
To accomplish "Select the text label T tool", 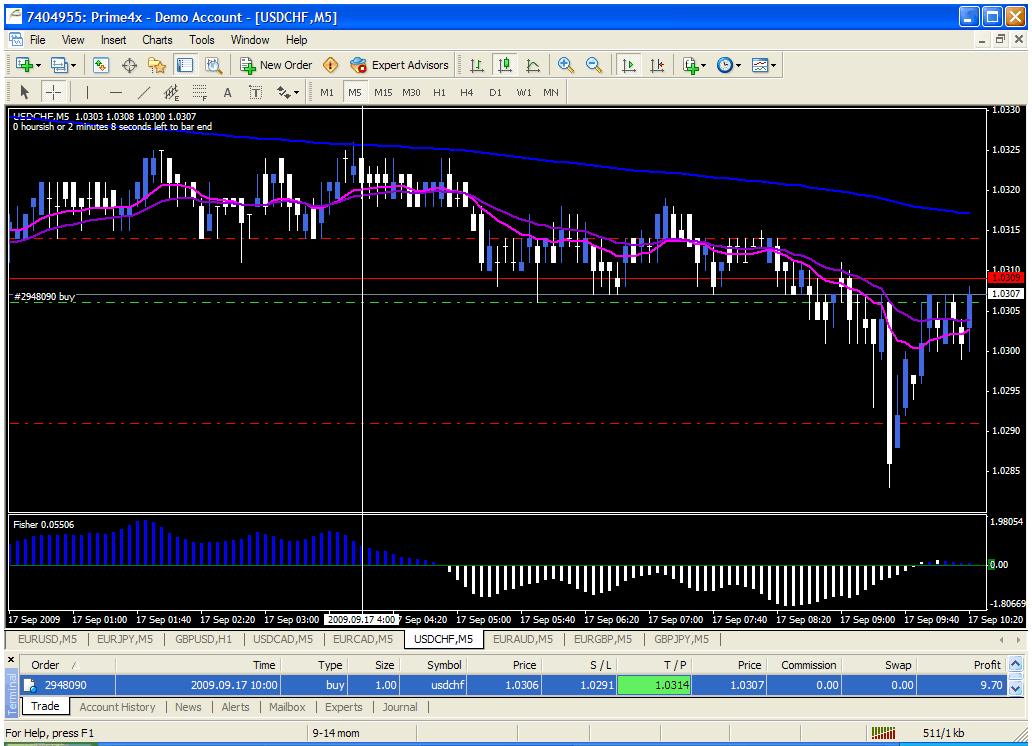I will (x=255, y=93).
